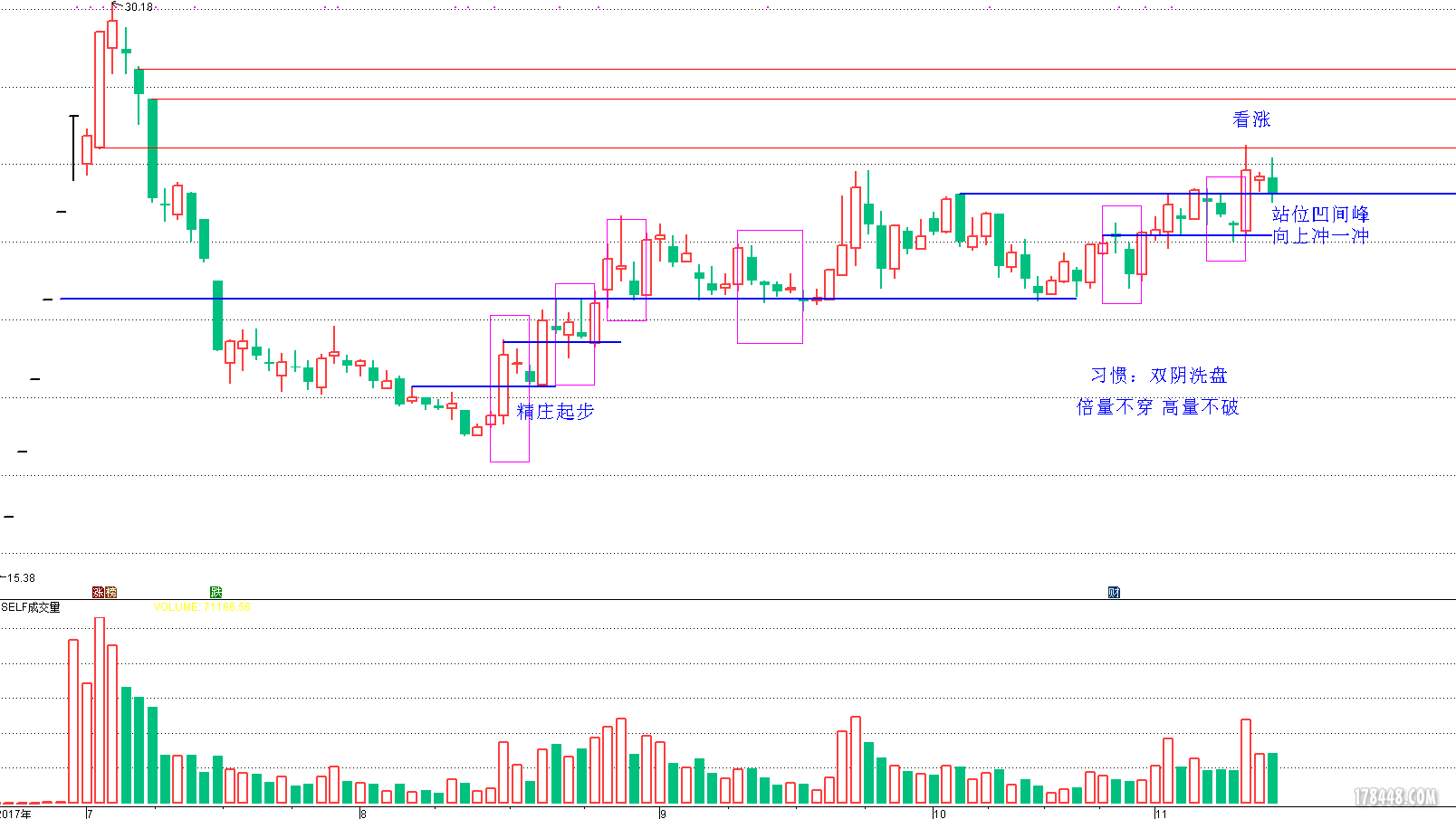Select the 习惯: 双阴洗盘 annotation
The height and width of the screenshot is (819, 1456).
point(1159,376)
